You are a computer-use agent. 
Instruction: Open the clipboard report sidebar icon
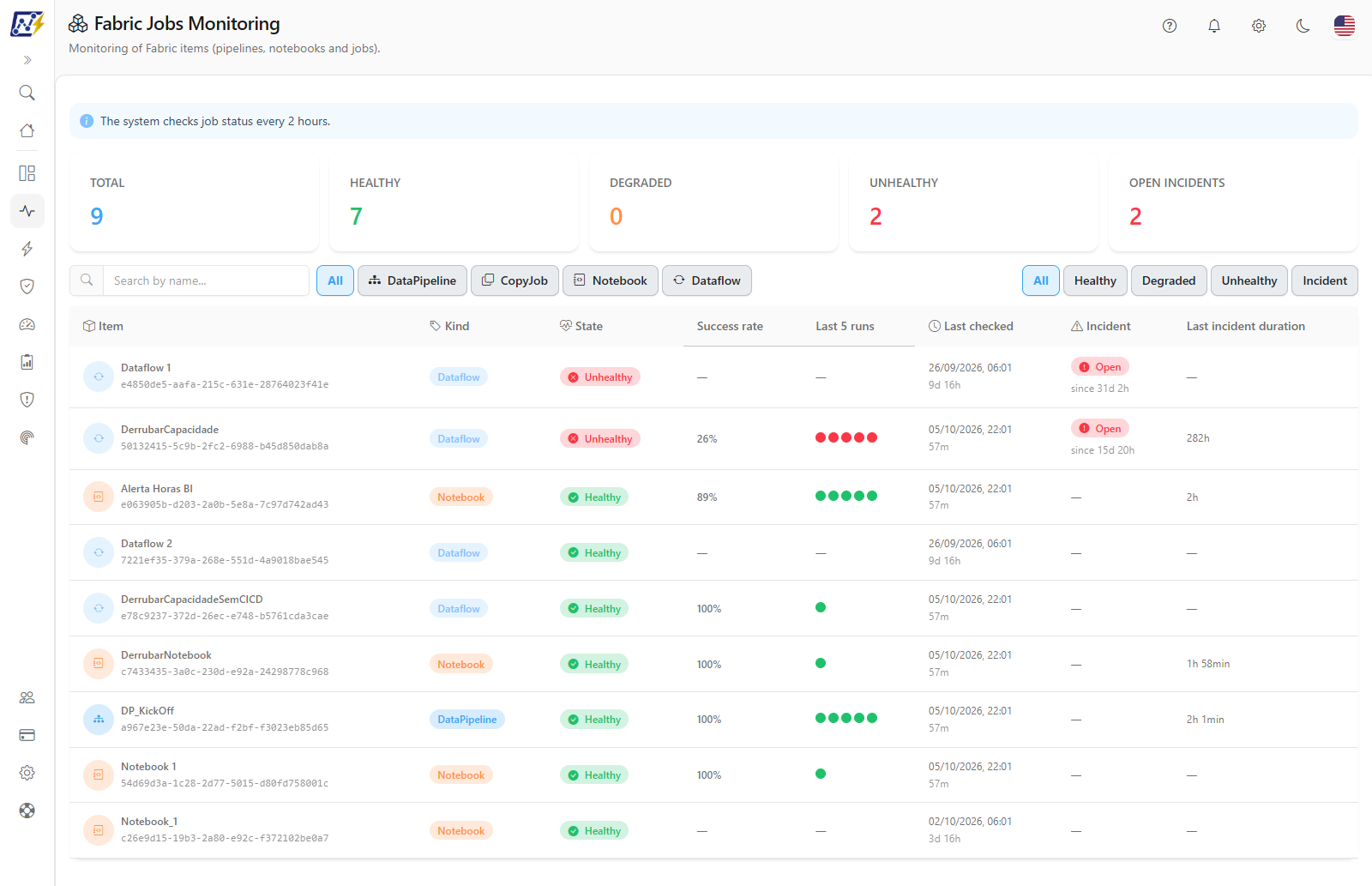(27, 362)
